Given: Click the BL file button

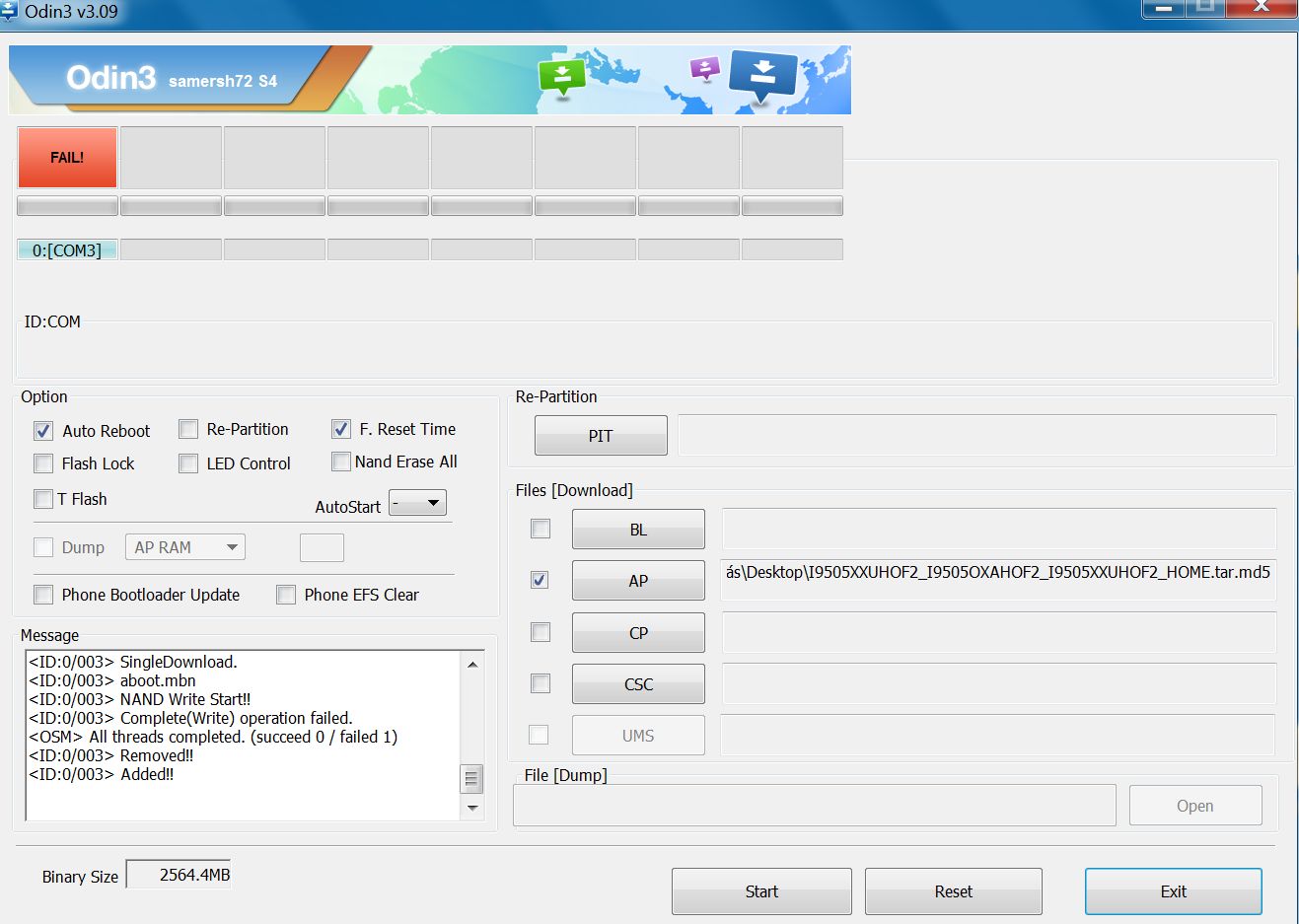Looking at the screenshot, I should pyautogui.click(x=638, y=530).
